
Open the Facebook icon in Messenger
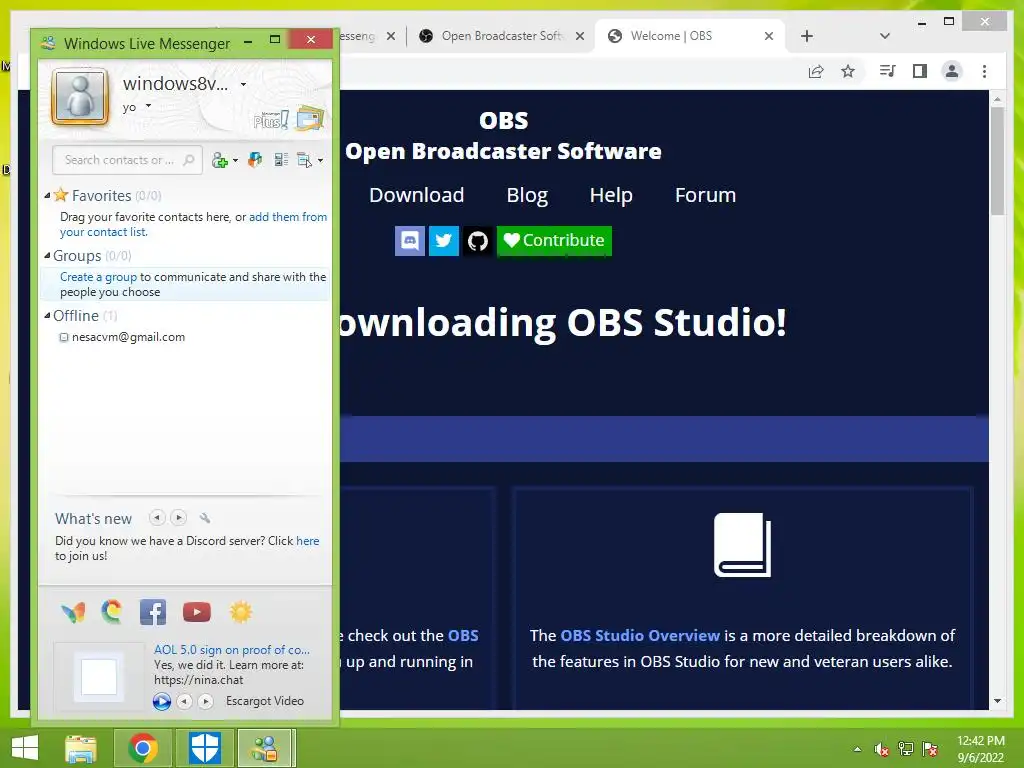[153, 612]
